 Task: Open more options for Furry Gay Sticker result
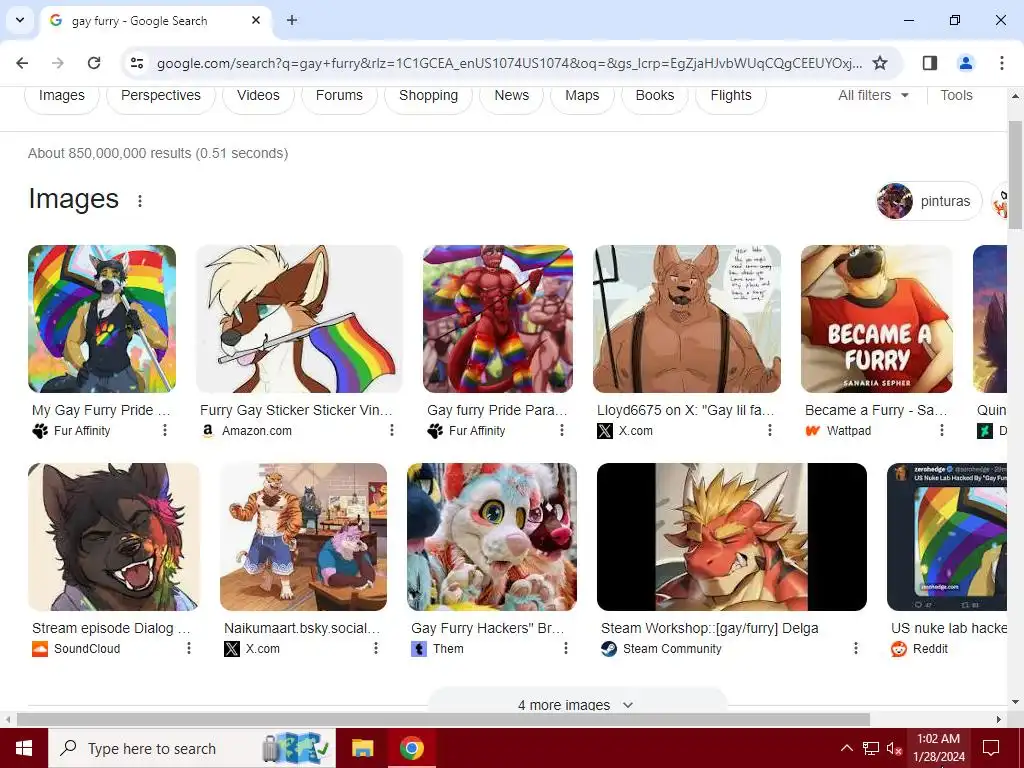[x=391, y=430]
